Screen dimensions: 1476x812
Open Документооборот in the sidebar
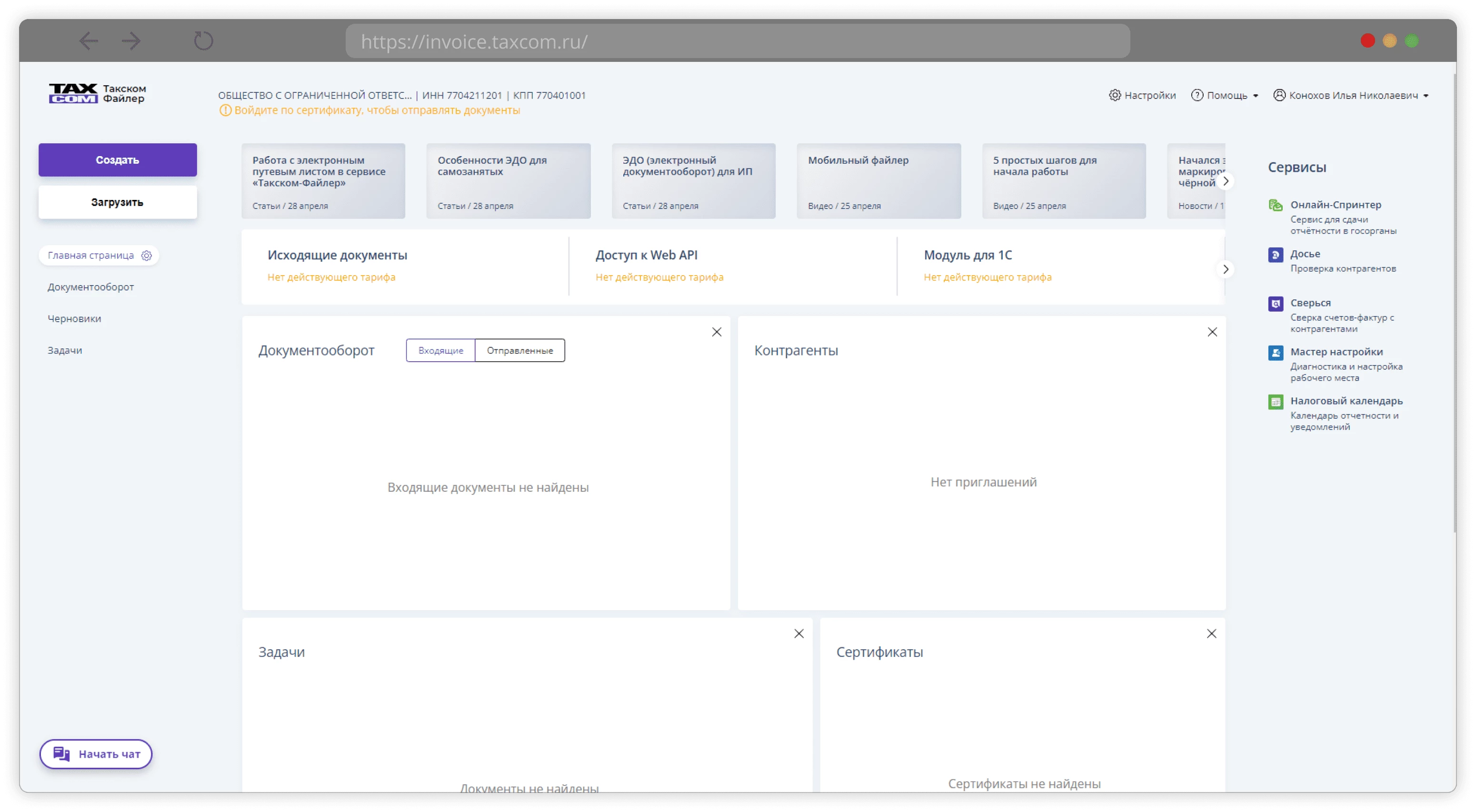pos(90,287)
